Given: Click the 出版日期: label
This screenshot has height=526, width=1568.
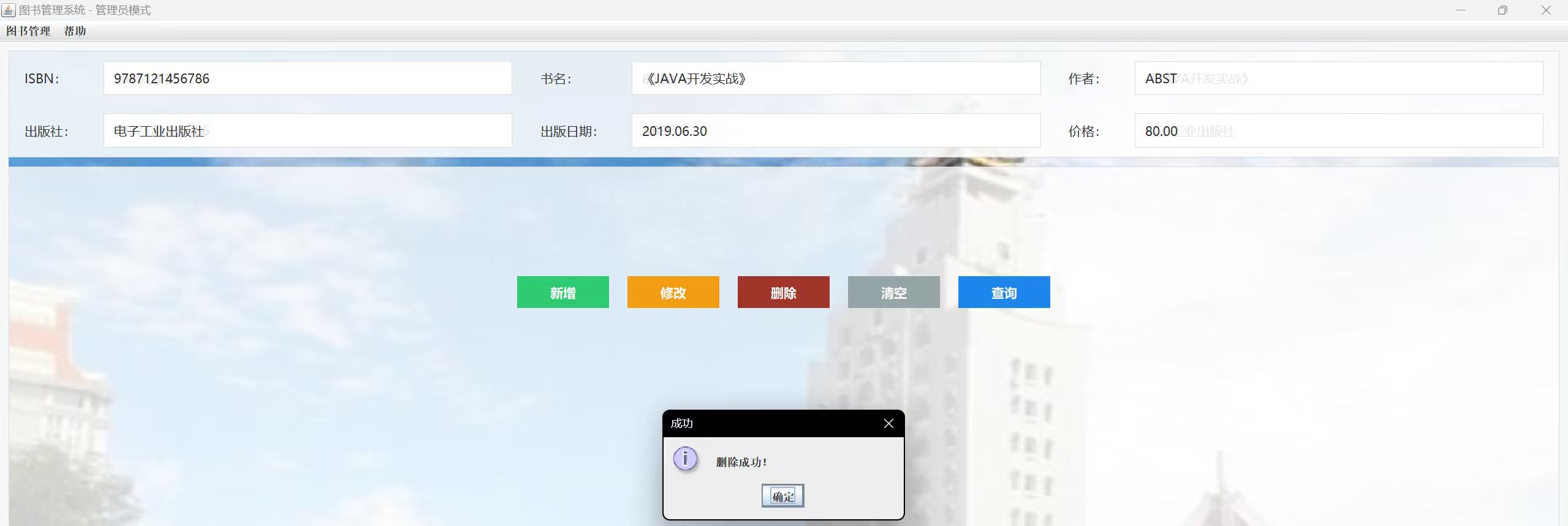Looking at the screenshot, I should point(569,131).
